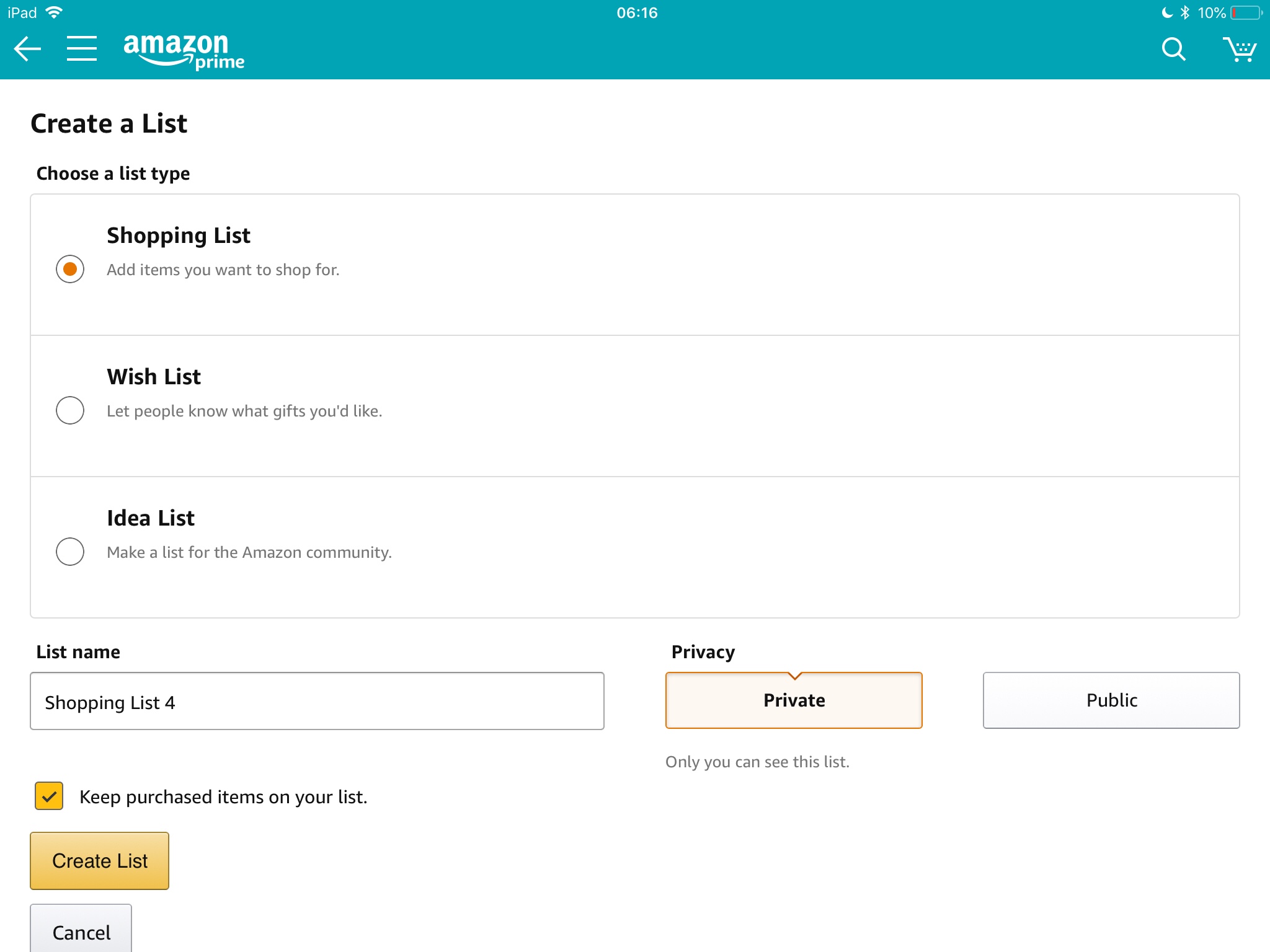Tap the Wish List title text
The image size is (1270, 952).
[x=154, y=377]
